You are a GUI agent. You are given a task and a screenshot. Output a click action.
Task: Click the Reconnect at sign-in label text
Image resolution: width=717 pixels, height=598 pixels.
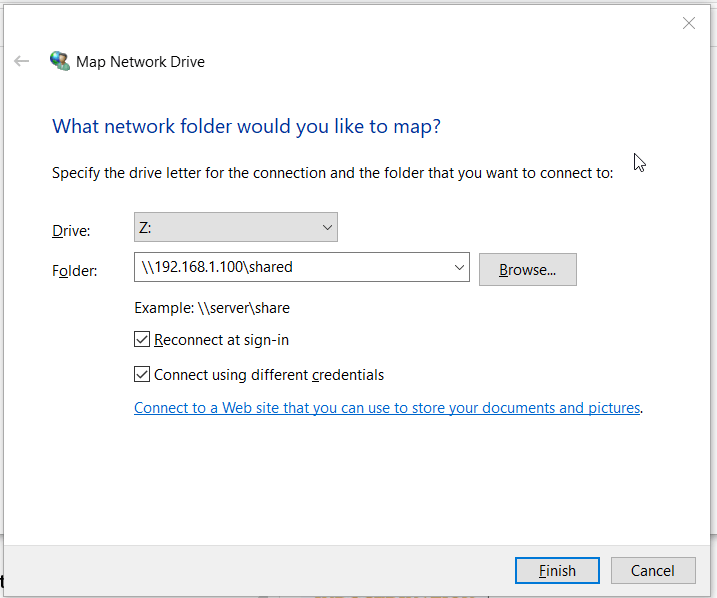pyautogui.click(x=221, y=340)
